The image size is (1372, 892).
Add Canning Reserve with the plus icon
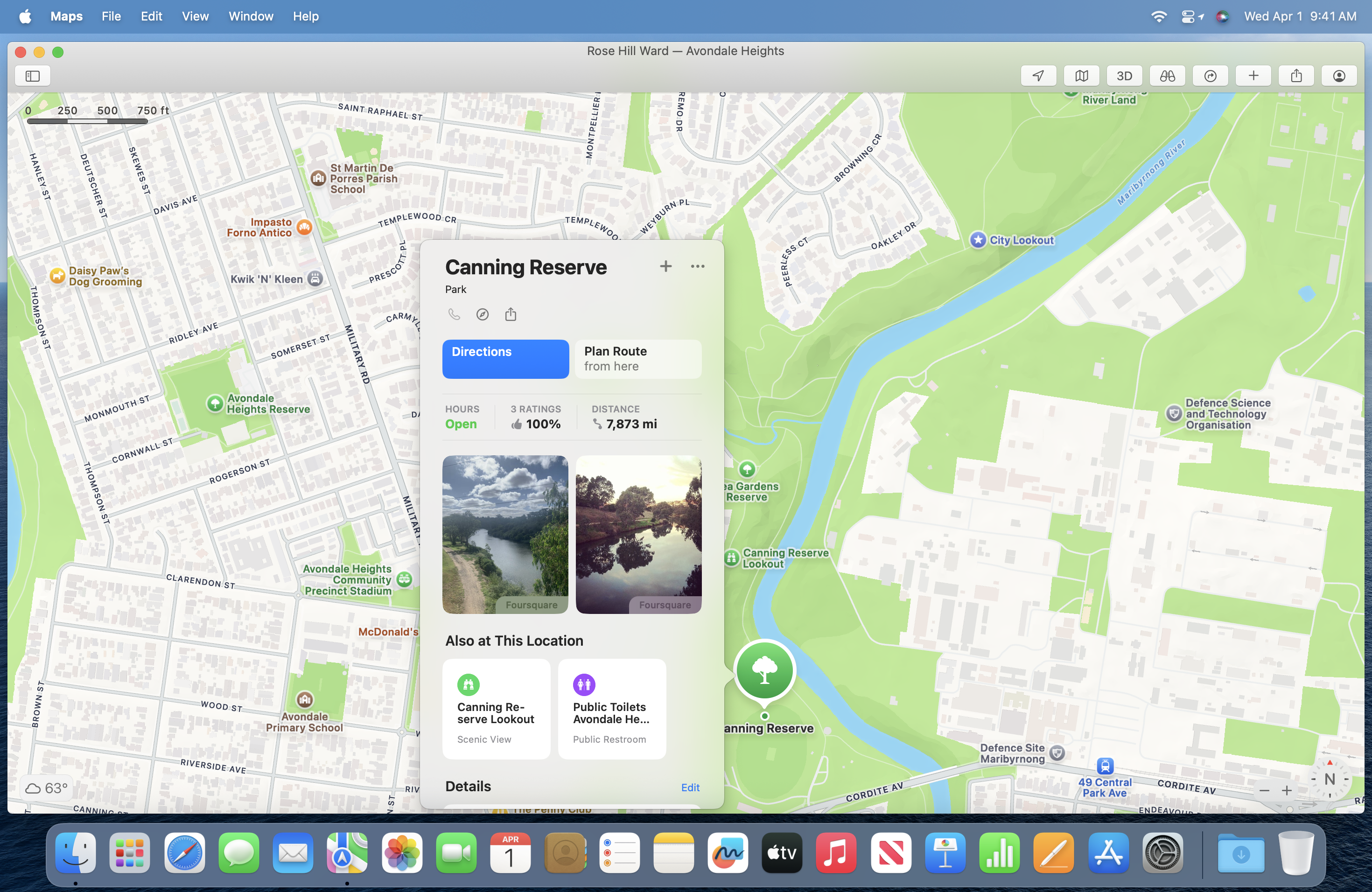666,266
